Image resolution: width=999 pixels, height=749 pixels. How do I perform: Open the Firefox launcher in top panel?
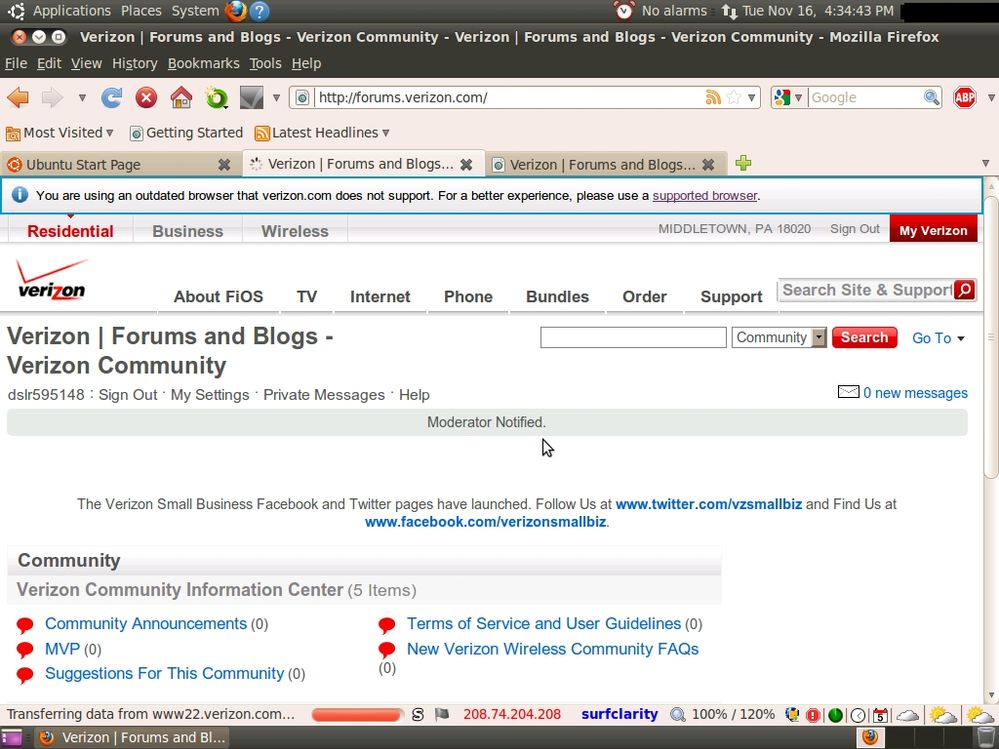click(x=236, y=11)
